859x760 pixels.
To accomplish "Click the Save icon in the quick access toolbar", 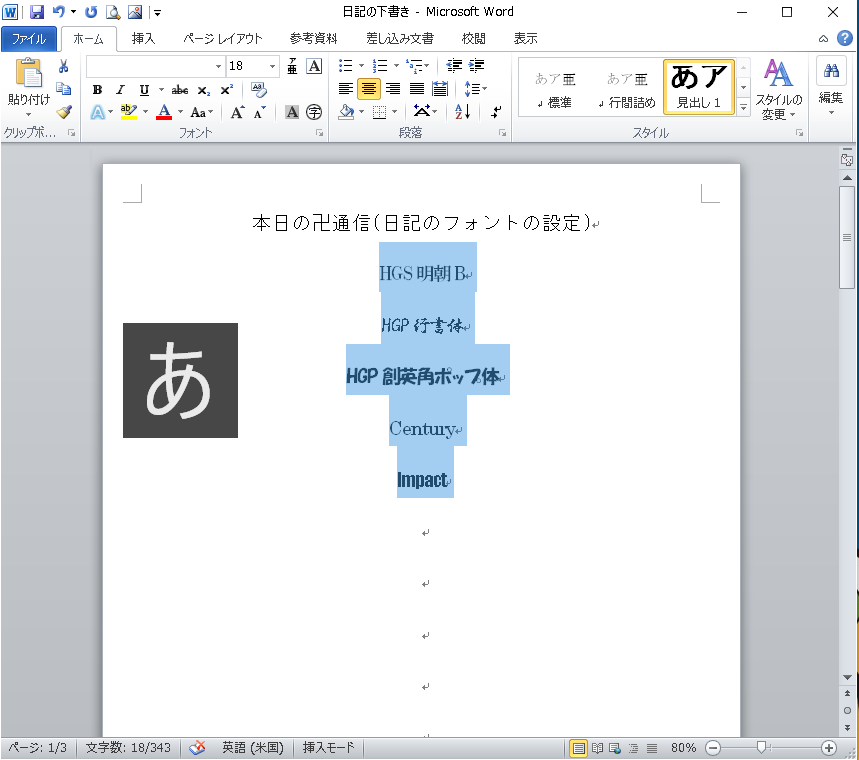I will point(37,12).
